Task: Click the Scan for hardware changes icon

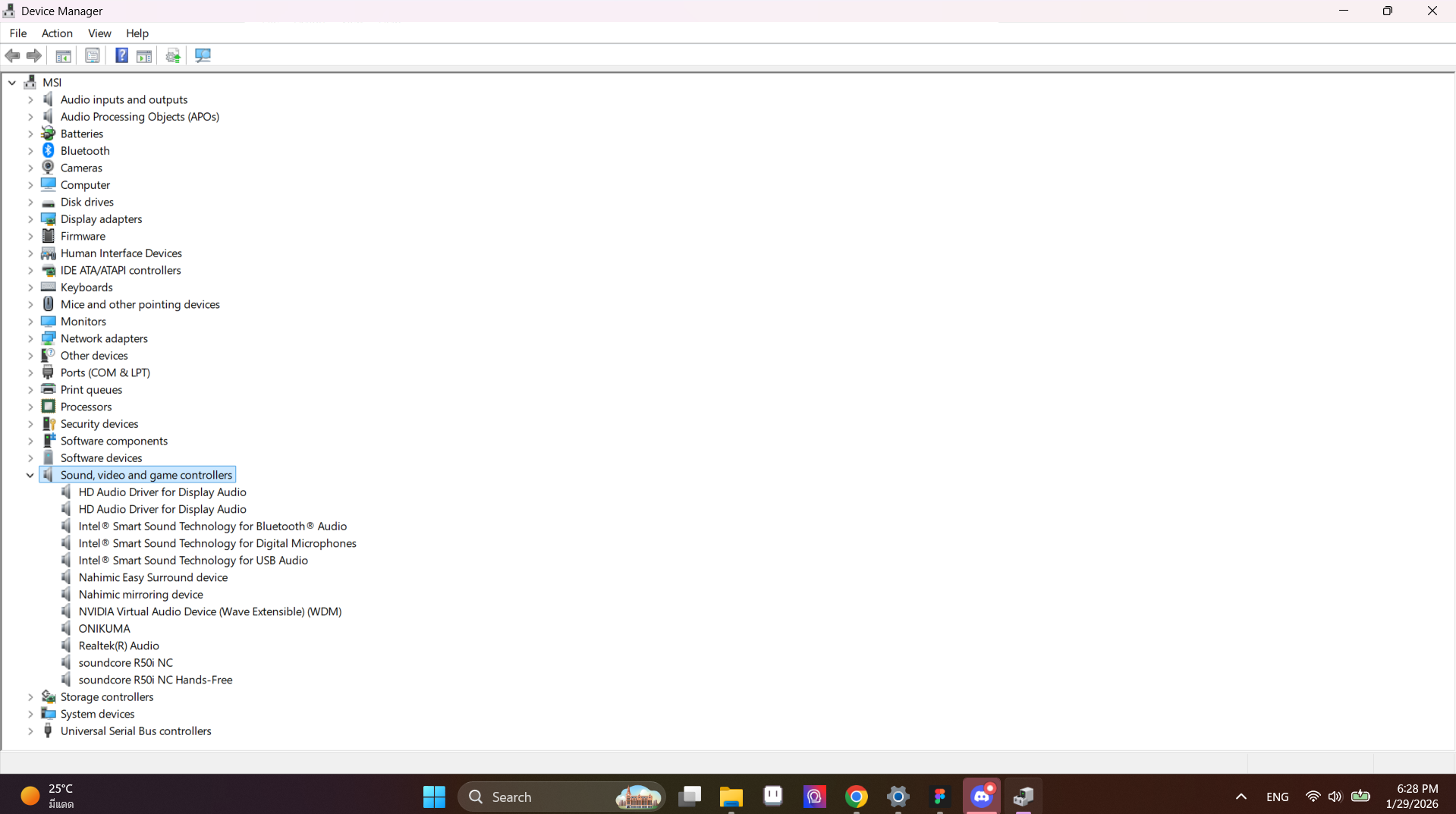Action: [172, 55]
